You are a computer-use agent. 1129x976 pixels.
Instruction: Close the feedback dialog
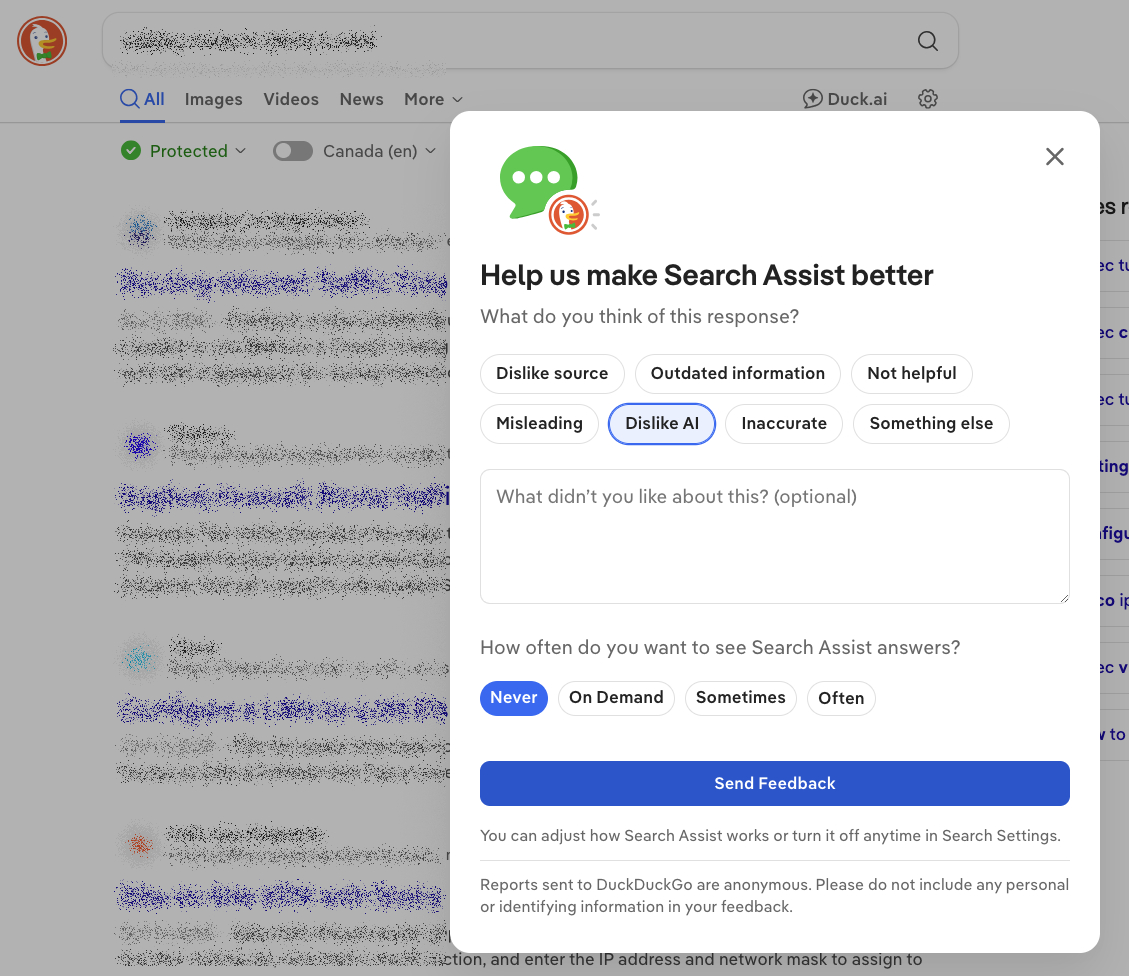[x=1054, y=157]
